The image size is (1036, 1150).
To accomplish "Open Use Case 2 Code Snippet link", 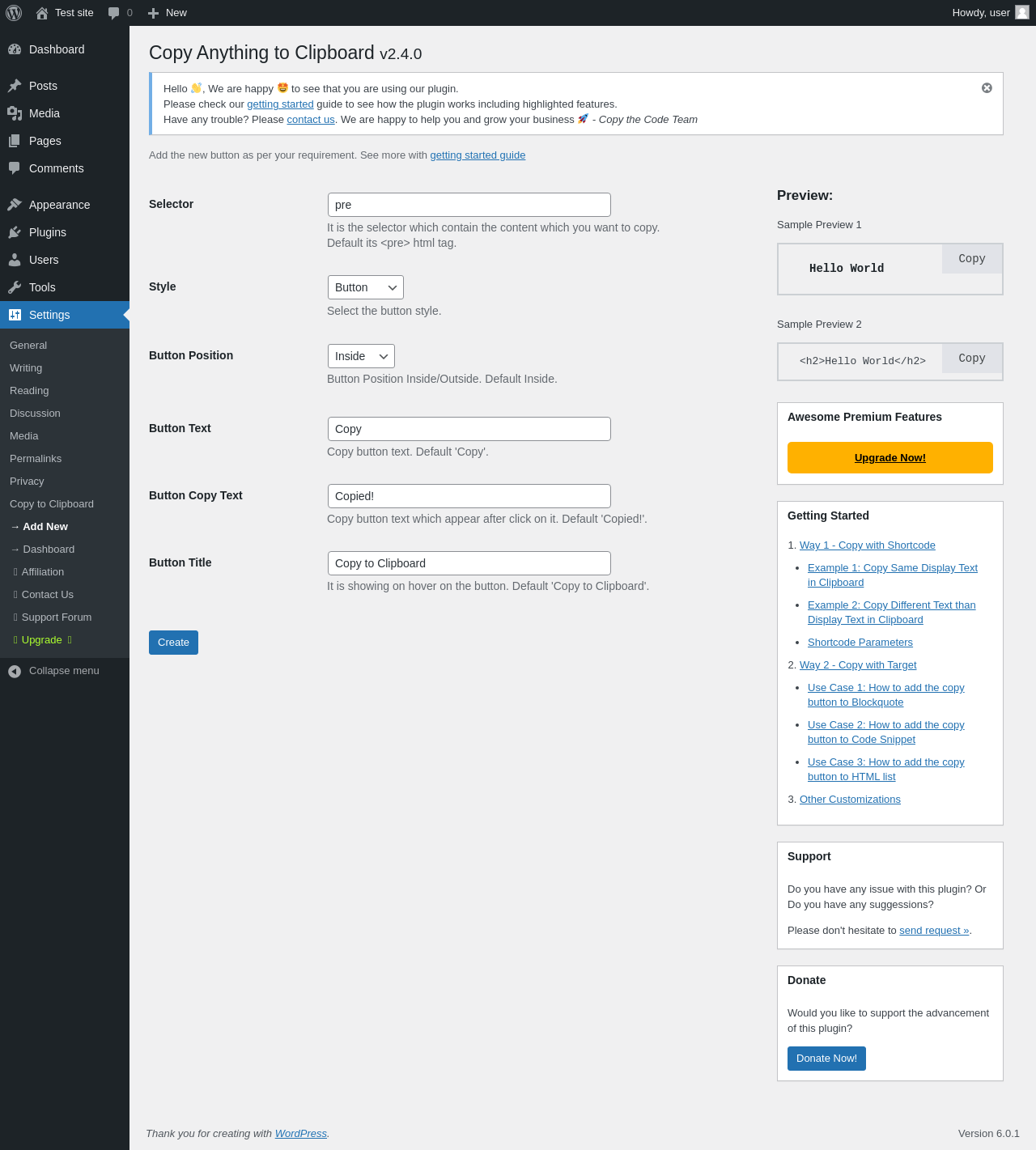I will [886, 732].
